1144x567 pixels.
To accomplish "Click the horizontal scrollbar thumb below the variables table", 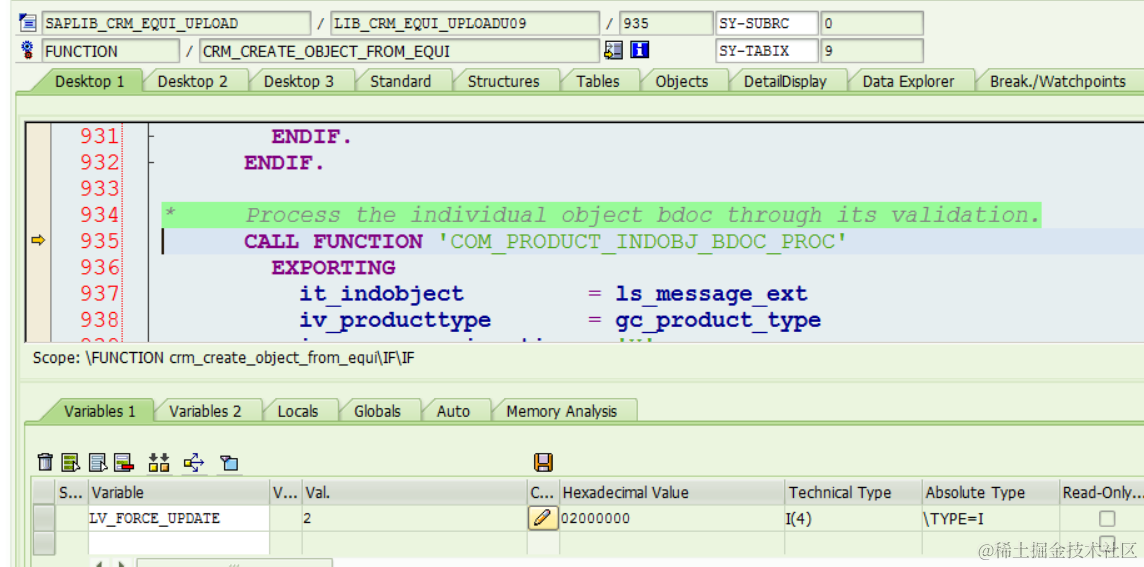I will 234,563.
